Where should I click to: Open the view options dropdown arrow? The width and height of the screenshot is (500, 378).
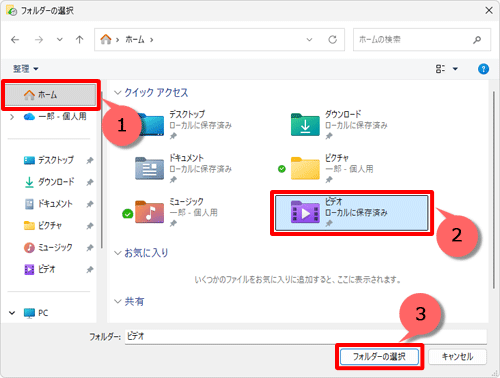[455, 69]
